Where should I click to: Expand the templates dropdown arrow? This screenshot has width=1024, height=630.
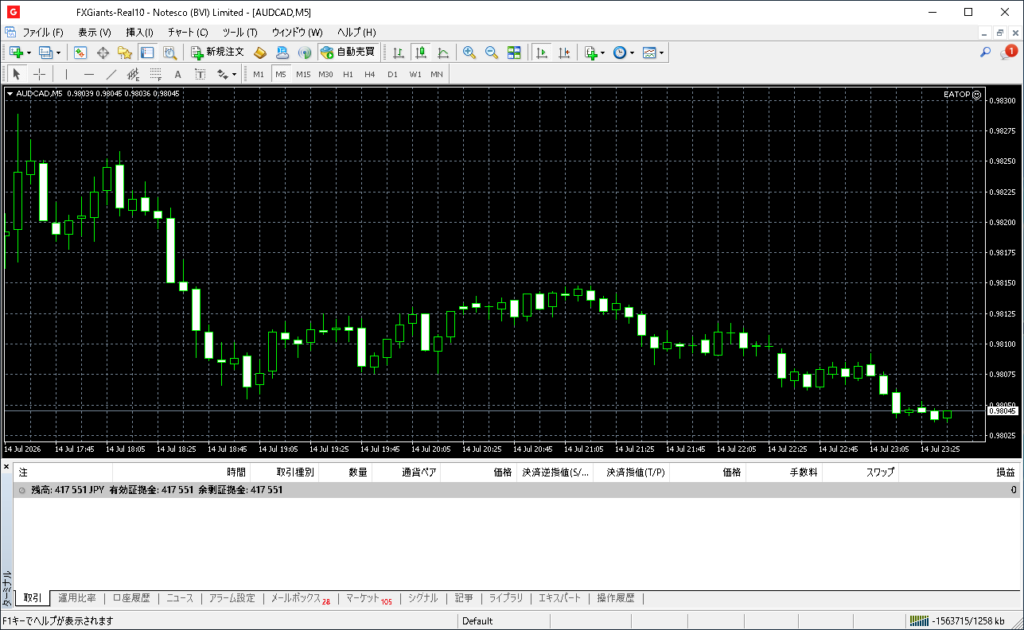[x=662, y=53]
